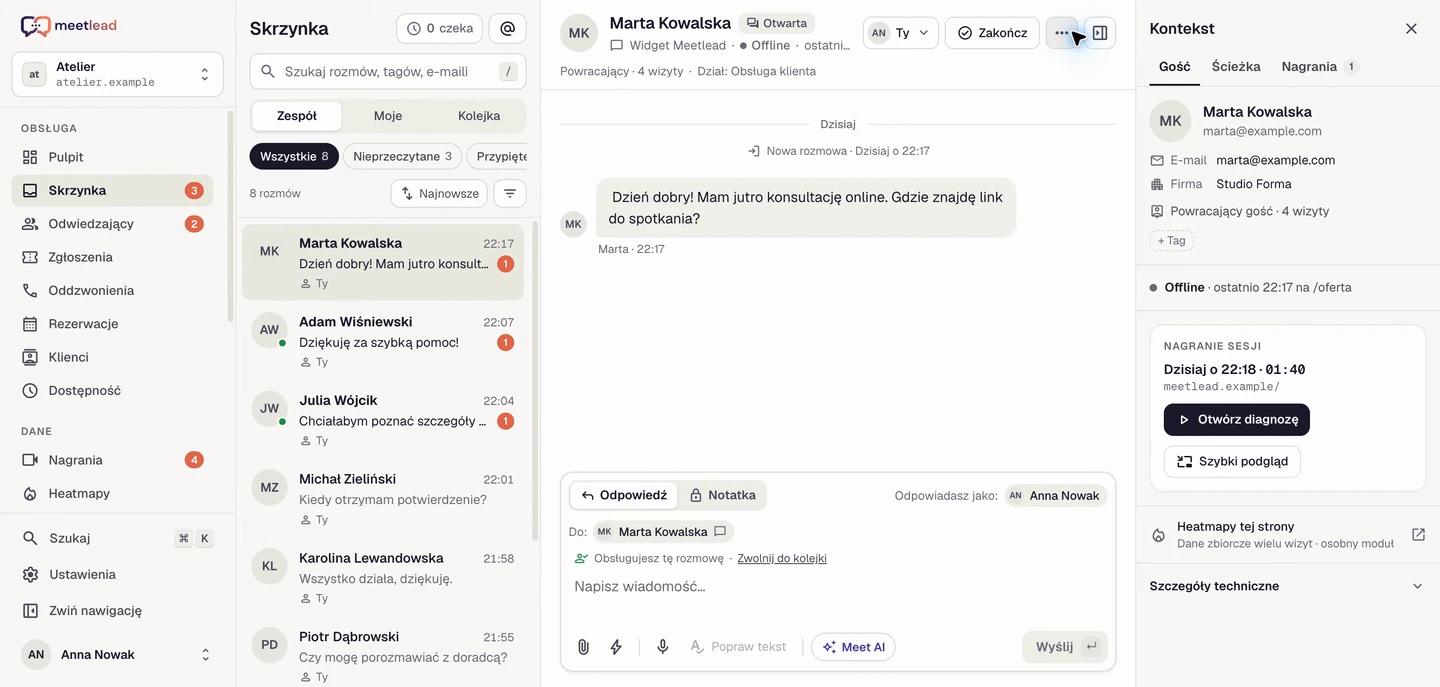Open external link icon for Heatmapy tej strony
The image size is (1440, 687).
tap(1418, 534)
